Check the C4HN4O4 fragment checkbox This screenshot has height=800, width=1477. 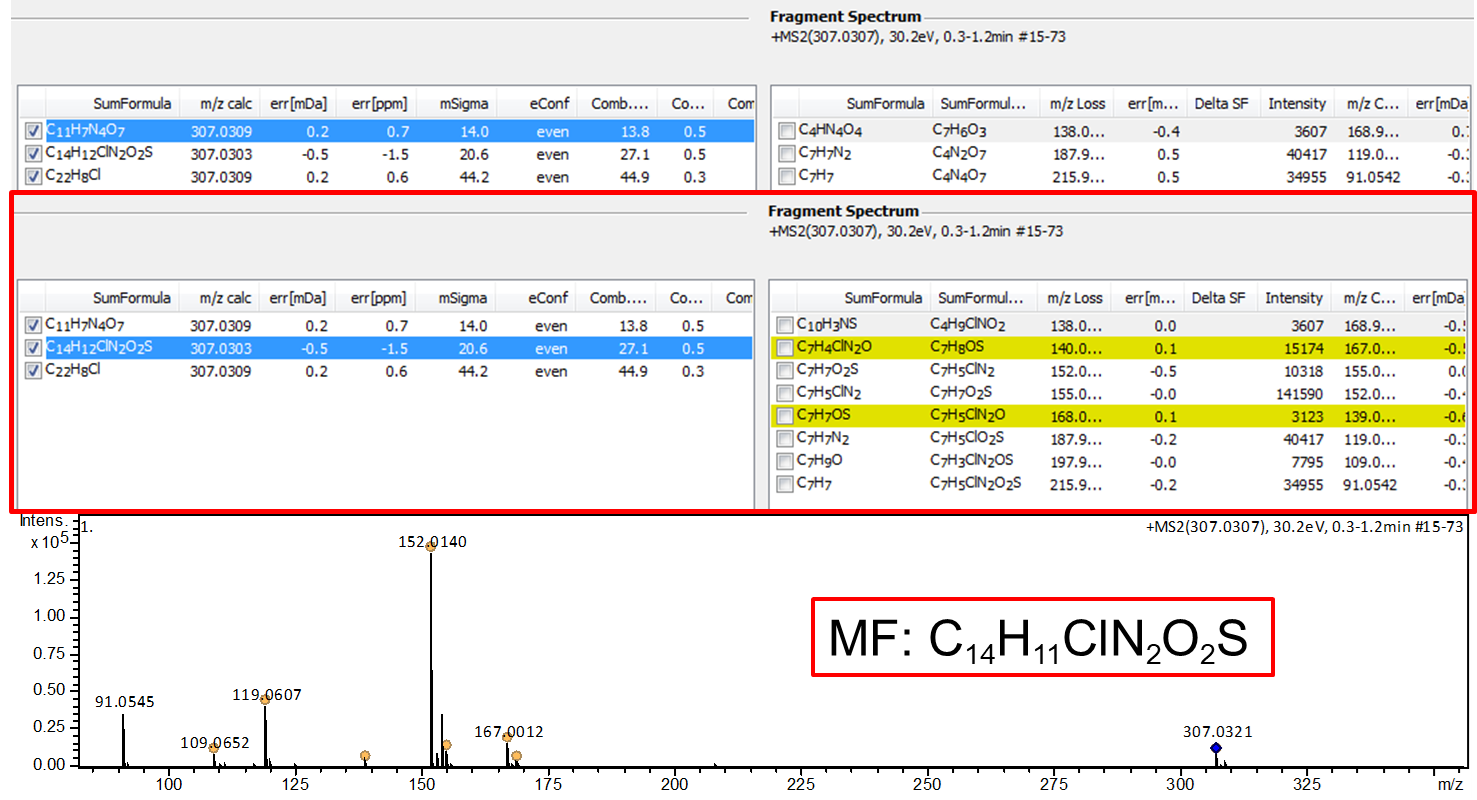coord(785,131)
